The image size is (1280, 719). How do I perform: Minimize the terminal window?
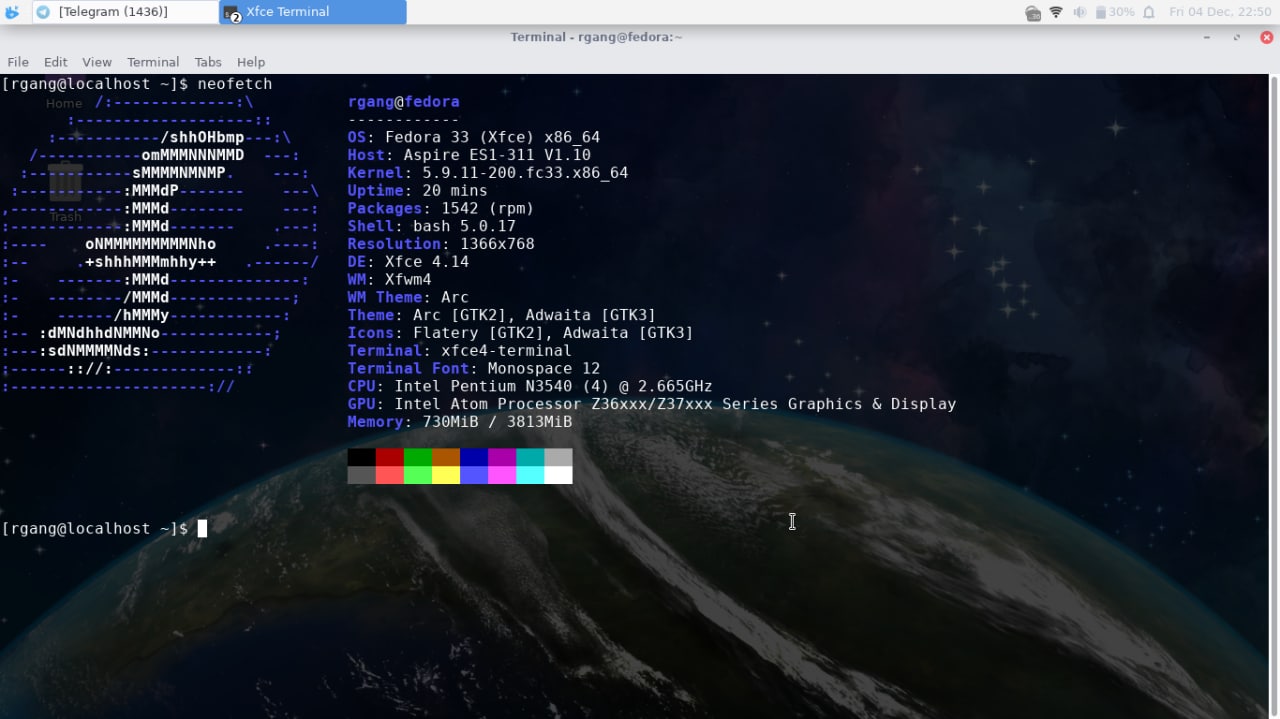tap(1209, 37)
